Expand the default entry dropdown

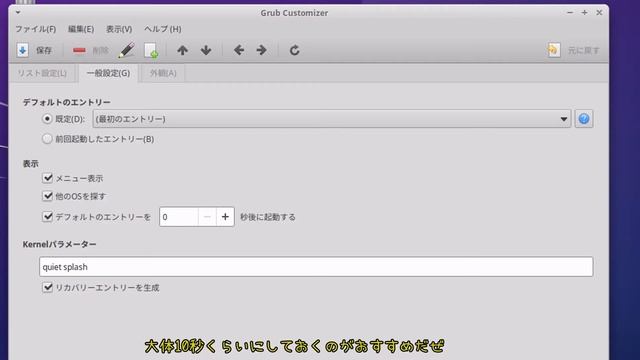coord(331,119)
